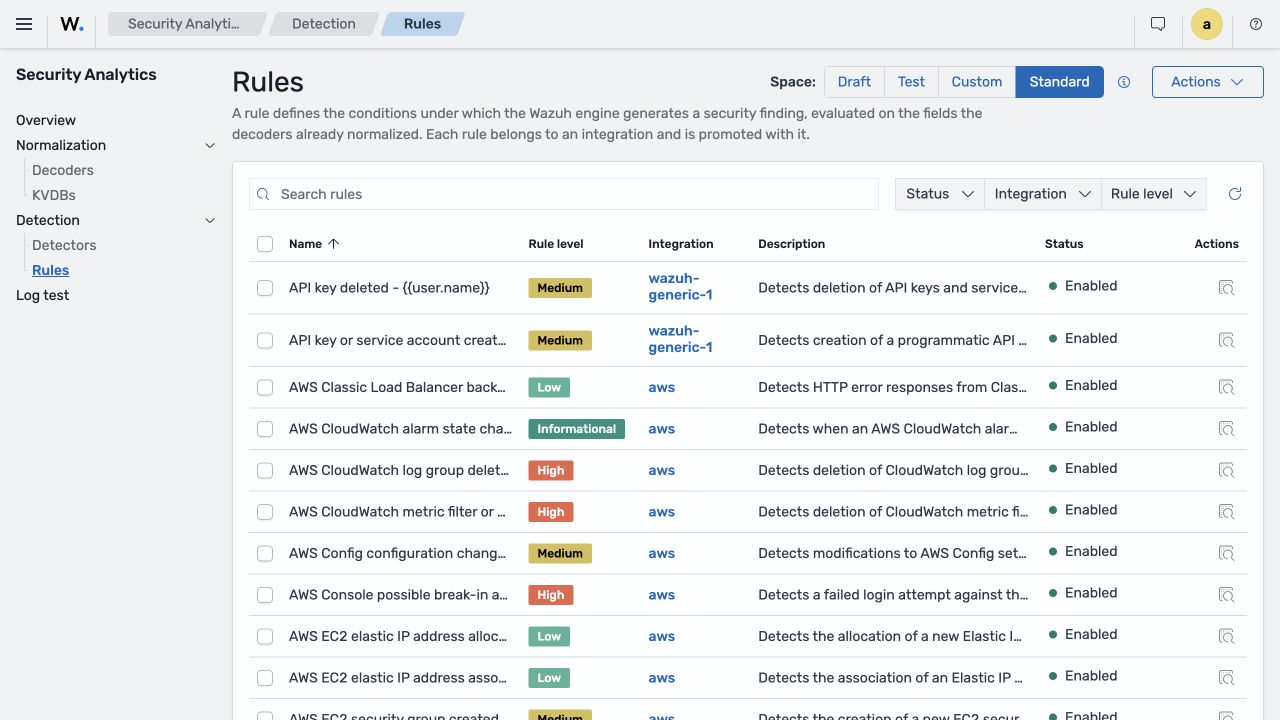
Task: Collapse the Detection sidebar section
Action: (210, 220)
